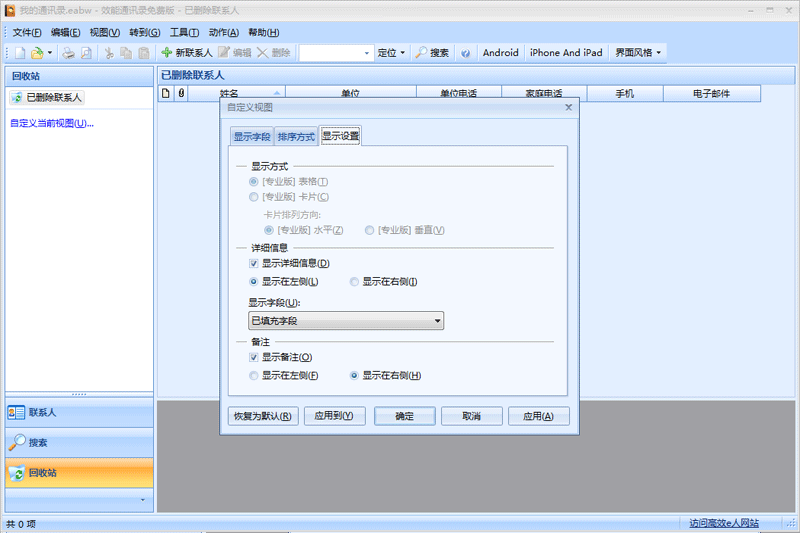Click the 确定 button in dialog

pos(405,416)
